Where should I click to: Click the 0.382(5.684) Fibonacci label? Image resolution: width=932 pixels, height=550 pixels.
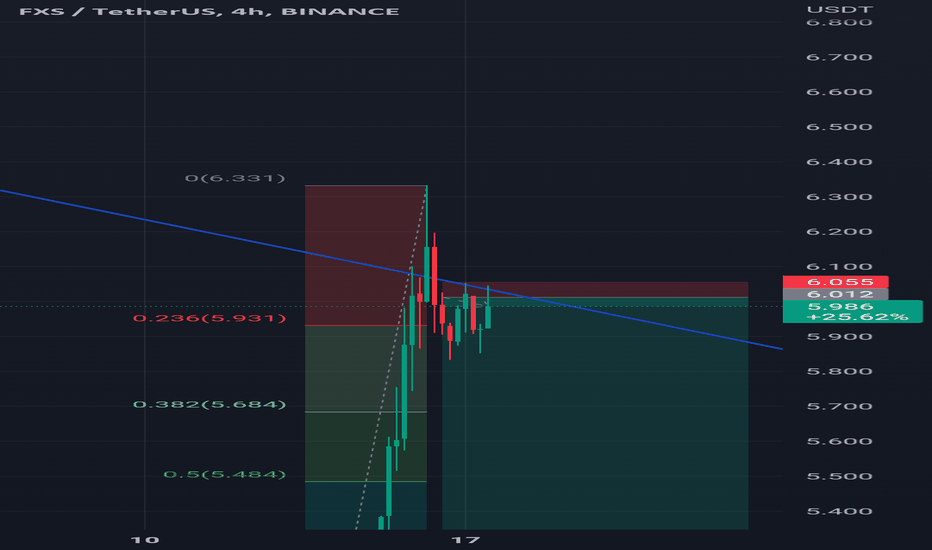[x=209, y=404]
